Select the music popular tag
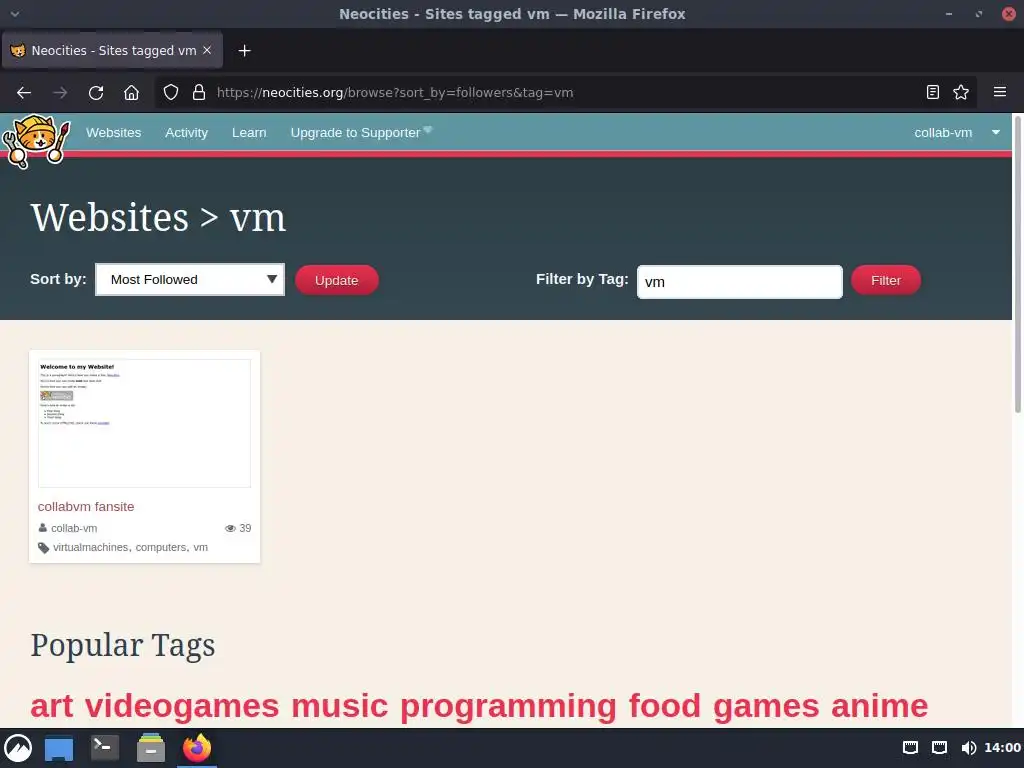This screenshot has height=768, width=1024. 340,706
